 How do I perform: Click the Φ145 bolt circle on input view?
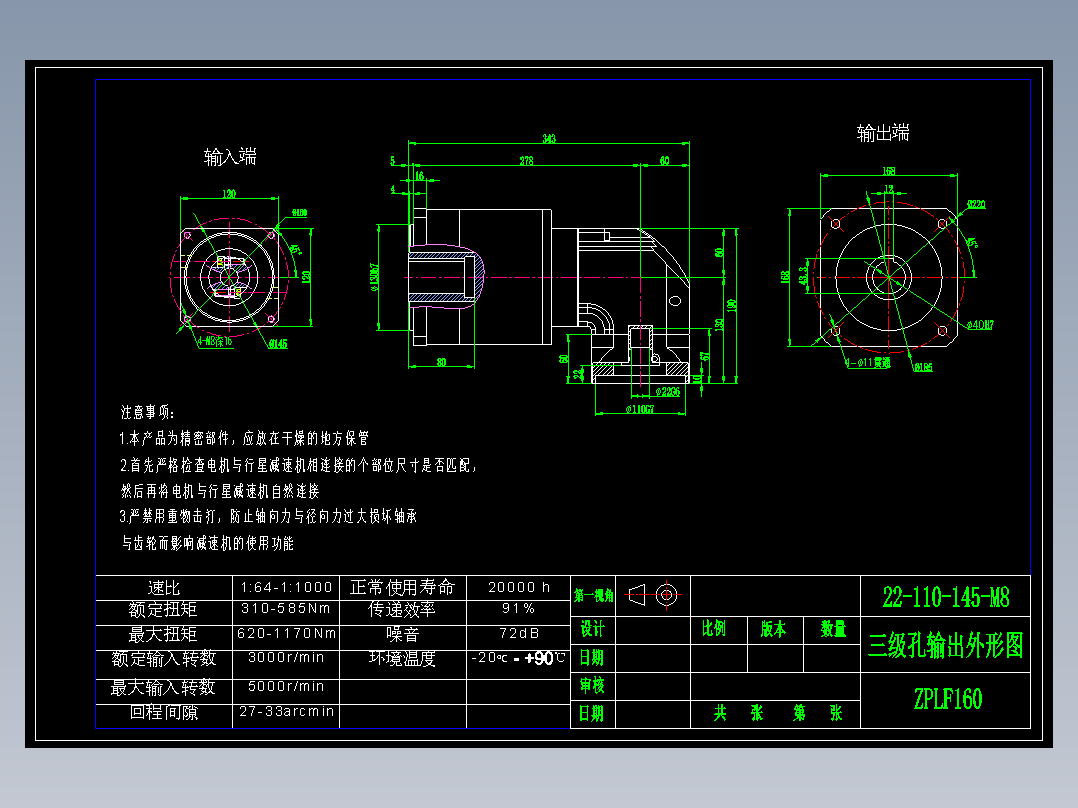point(277,343)
